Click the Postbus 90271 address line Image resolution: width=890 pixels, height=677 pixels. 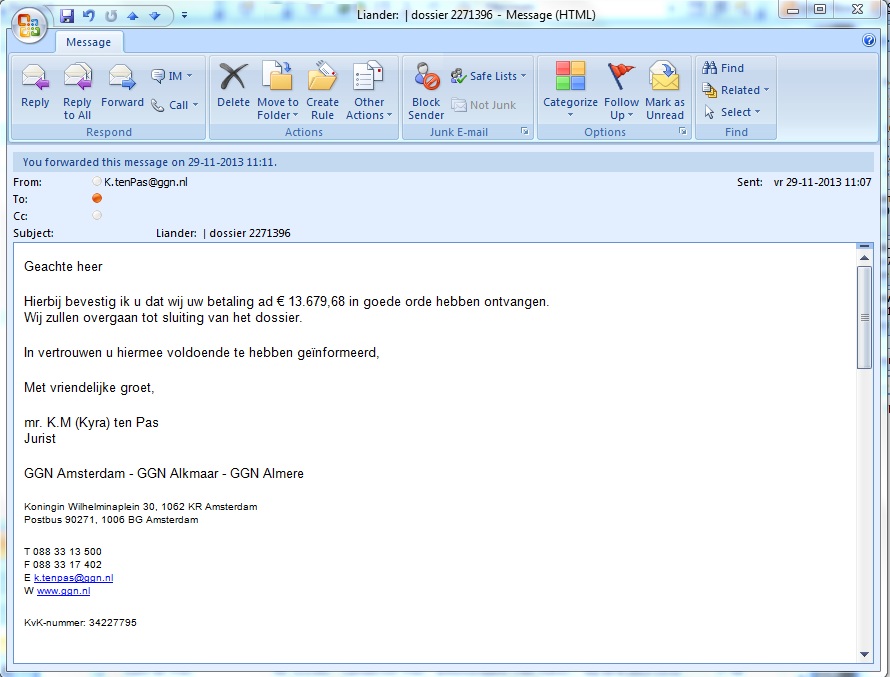111,520
